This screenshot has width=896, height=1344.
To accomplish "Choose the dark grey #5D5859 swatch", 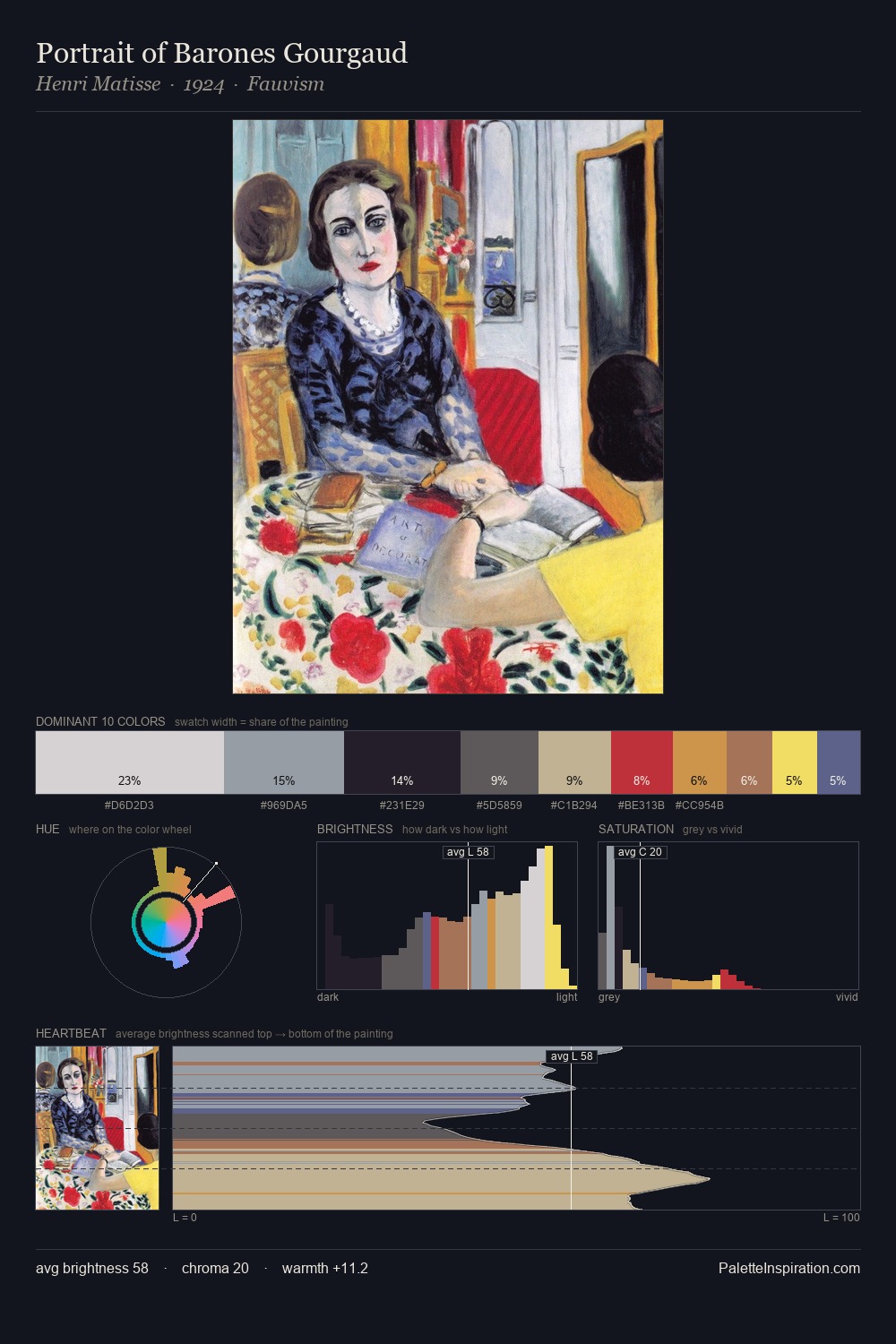I will pyautogui.click(x=499, y=762).
